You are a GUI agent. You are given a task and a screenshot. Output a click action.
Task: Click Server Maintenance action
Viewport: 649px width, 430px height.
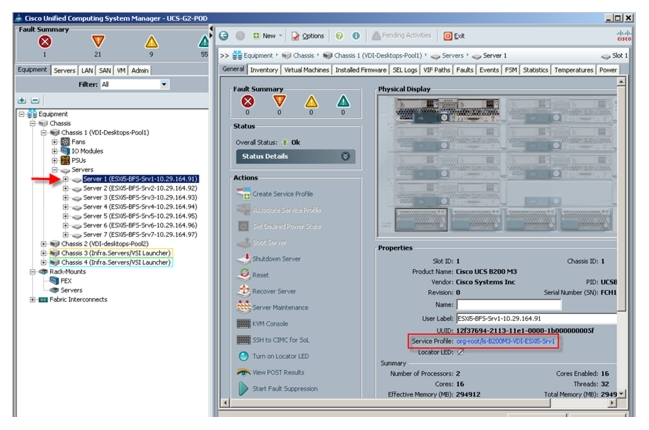[280, 307]
